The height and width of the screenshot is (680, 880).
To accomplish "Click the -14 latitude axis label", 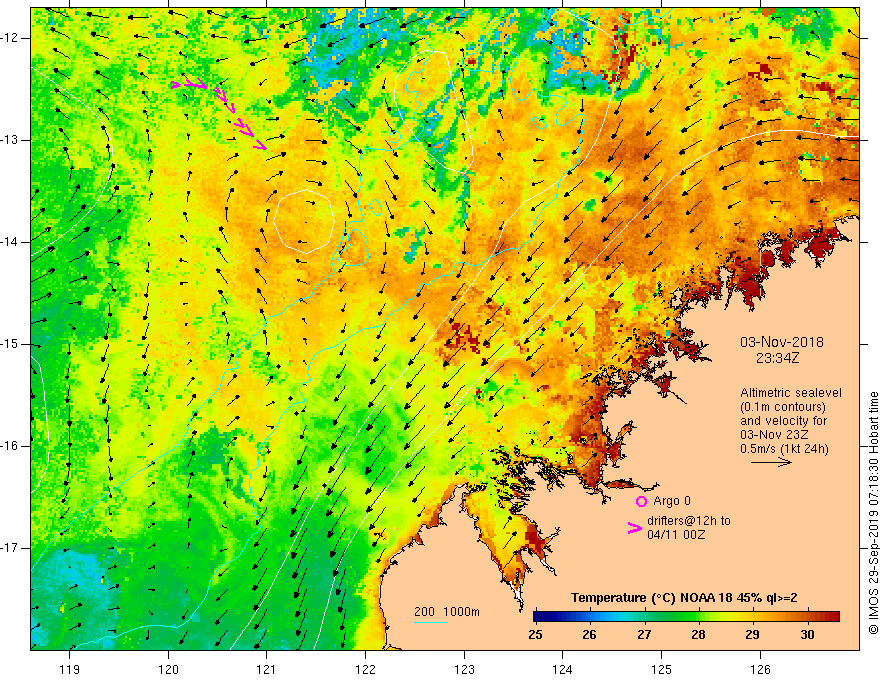I will click(10, 242).
